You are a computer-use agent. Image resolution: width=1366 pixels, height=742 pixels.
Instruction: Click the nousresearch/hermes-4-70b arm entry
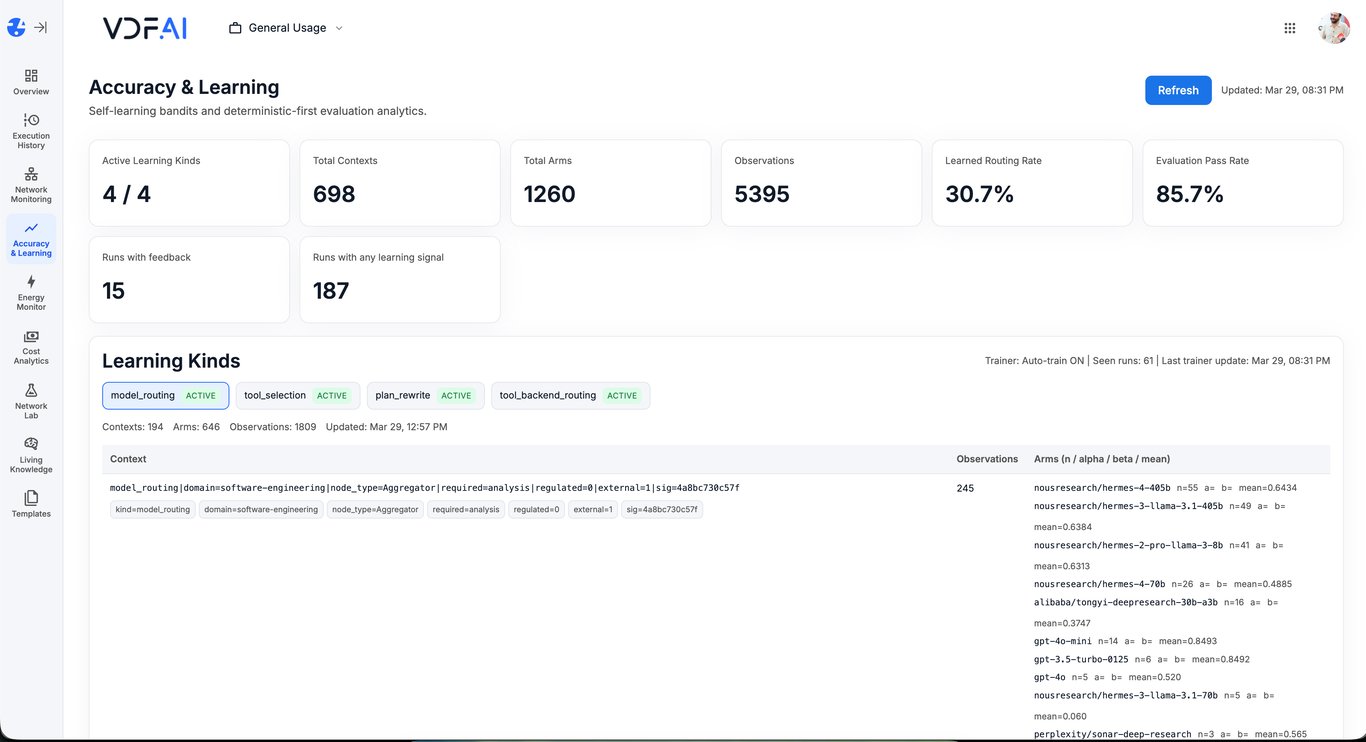1163,584
